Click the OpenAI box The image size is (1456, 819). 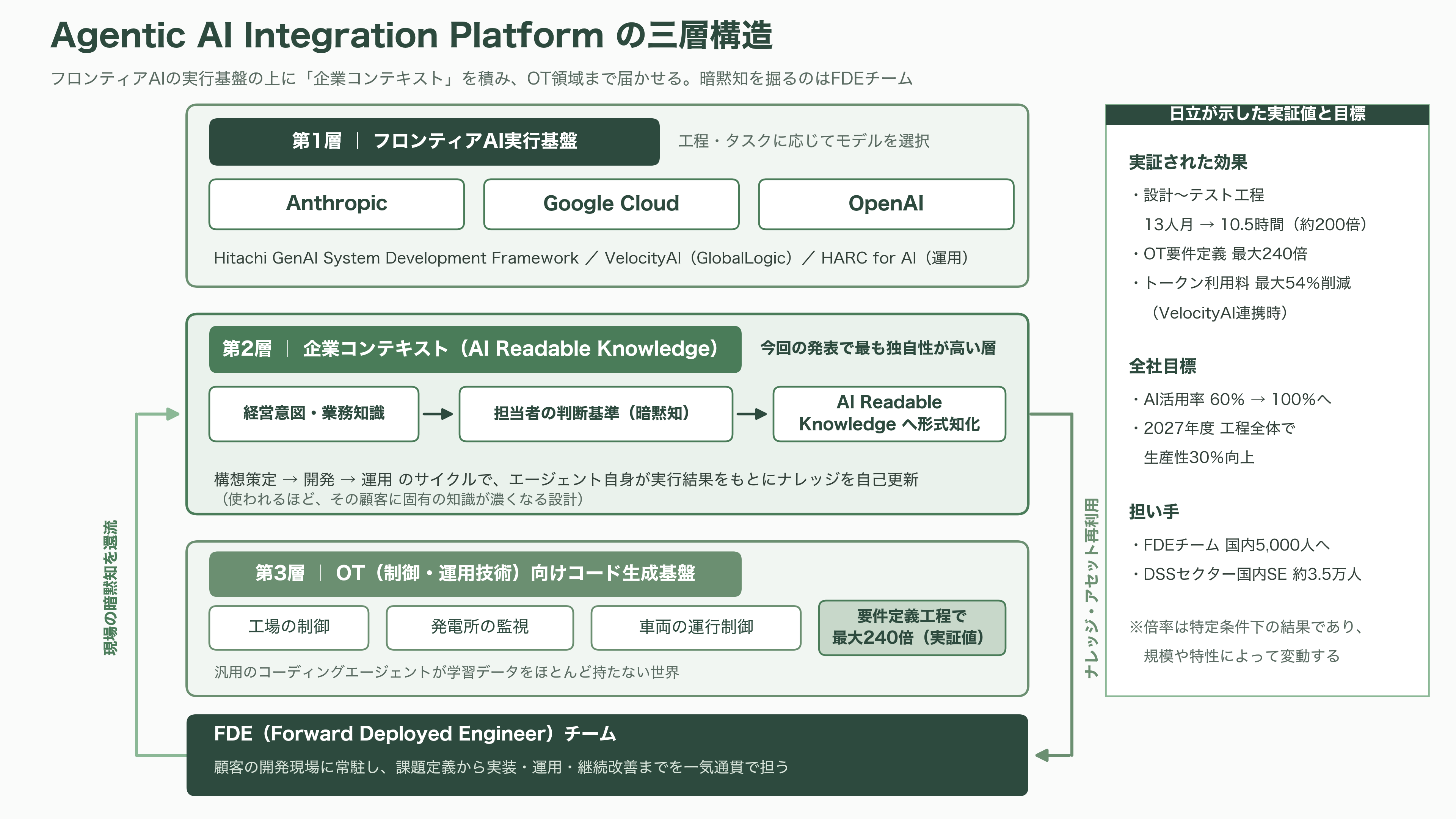coord(886,204)
